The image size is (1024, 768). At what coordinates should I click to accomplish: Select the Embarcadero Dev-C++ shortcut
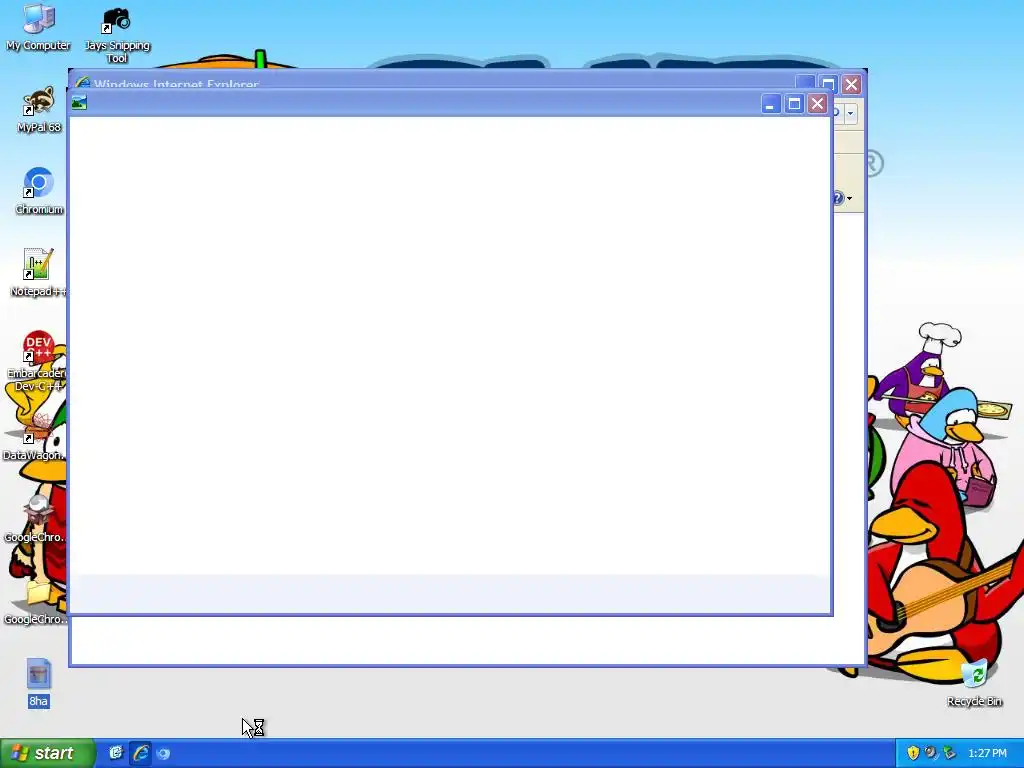click(x=37, y=360)
